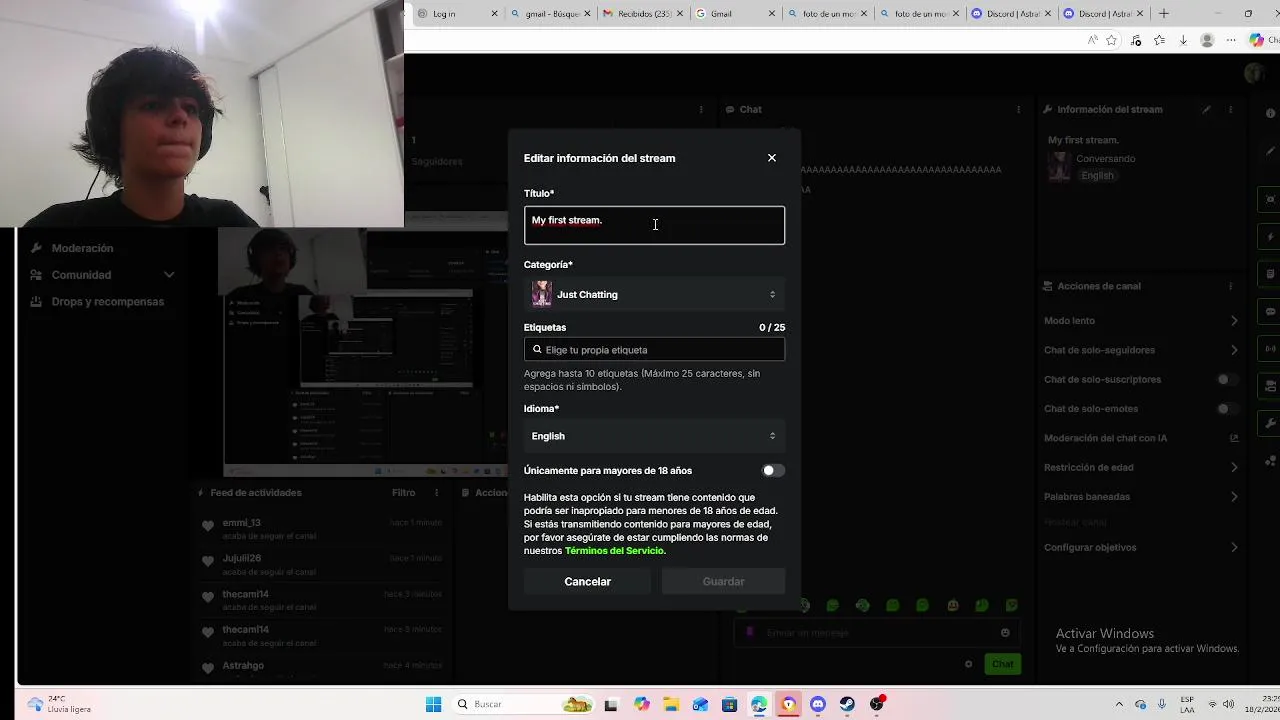1280x720 pixels.
Task: Open Drops y recompensas in sidebar
Action: pyautogui.click(x=108, y=302)
